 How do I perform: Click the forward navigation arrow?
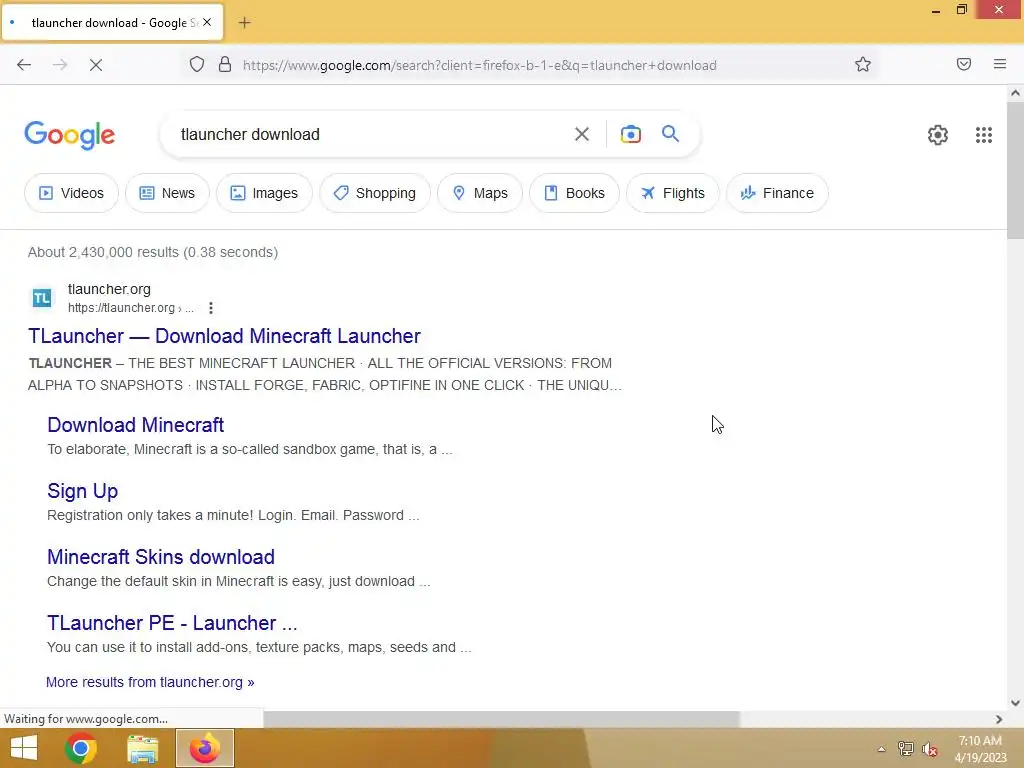(60, 65)
